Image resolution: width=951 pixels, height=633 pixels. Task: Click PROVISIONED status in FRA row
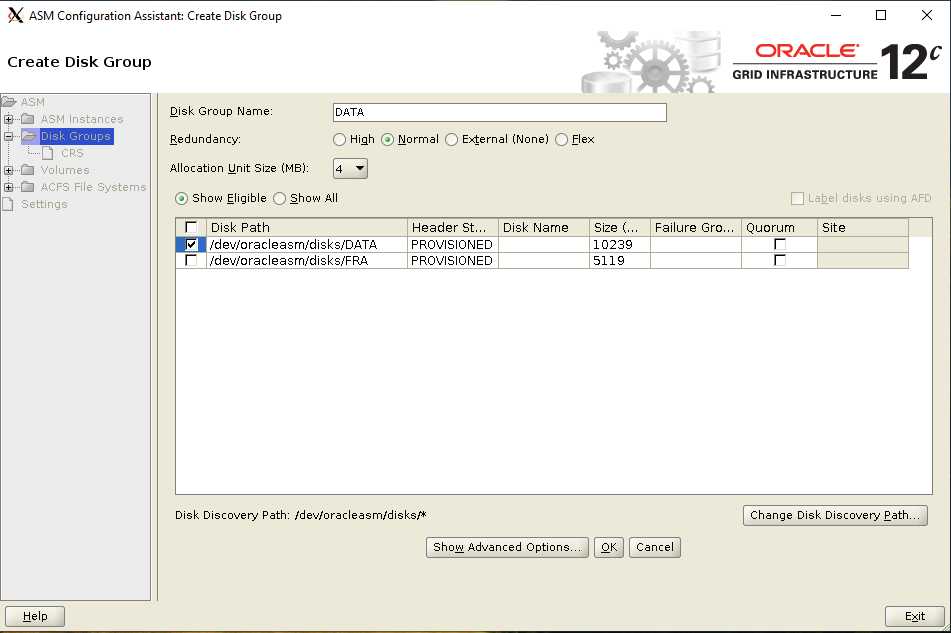tap(452, 260)
